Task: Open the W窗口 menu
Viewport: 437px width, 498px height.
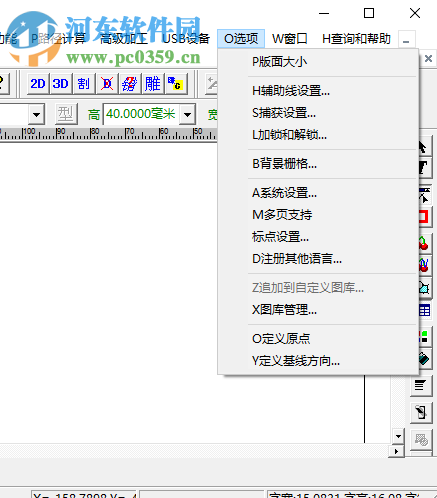Action: click(x=289, y=39)
